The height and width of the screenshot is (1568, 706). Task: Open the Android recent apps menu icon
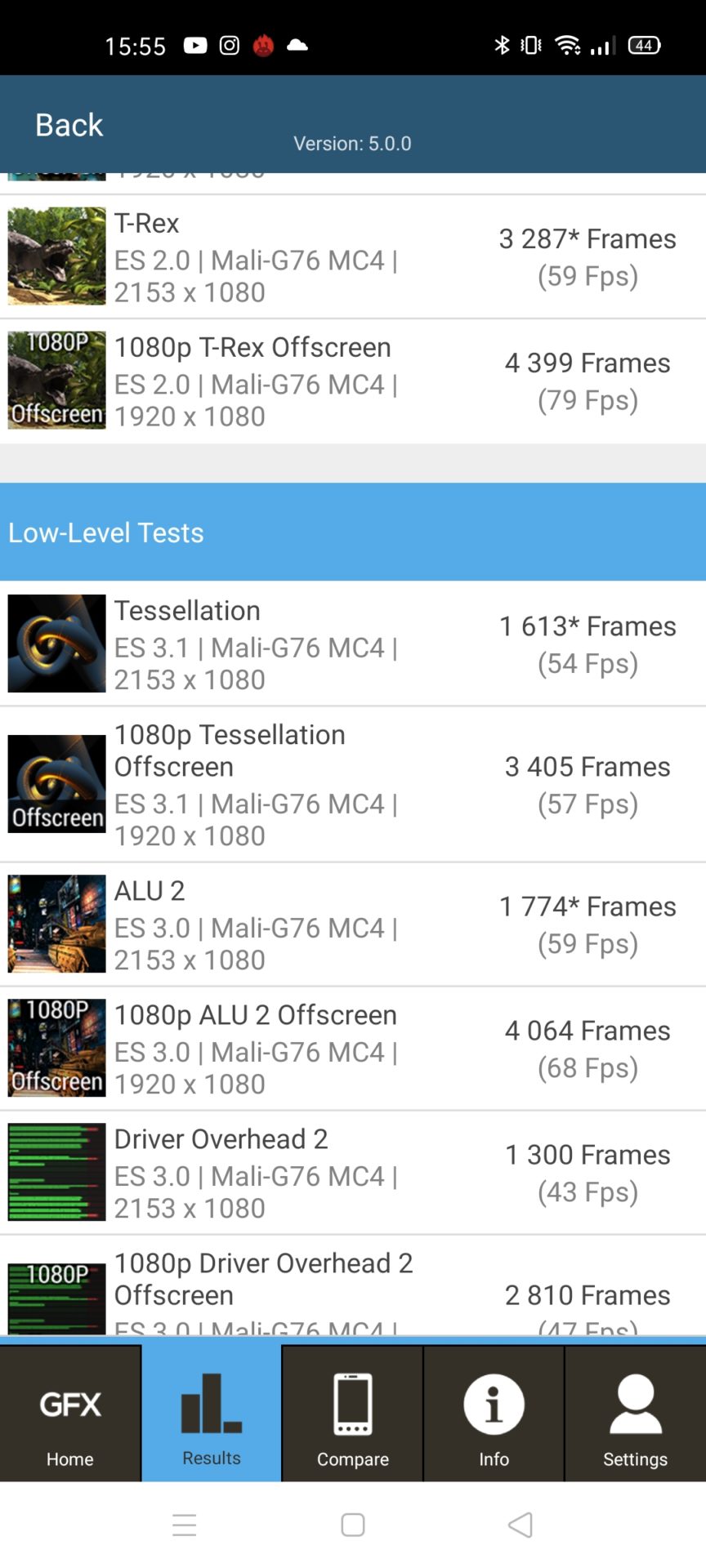coord(185,1525)
